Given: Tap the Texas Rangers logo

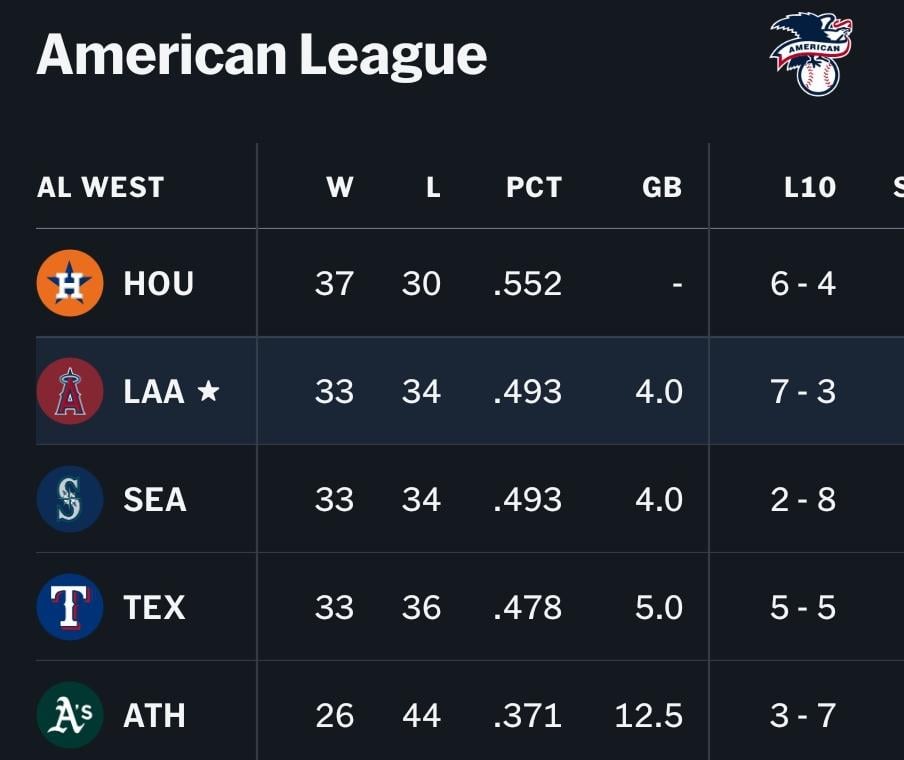Looking at the screenshot, I should [x=69, y=607].
